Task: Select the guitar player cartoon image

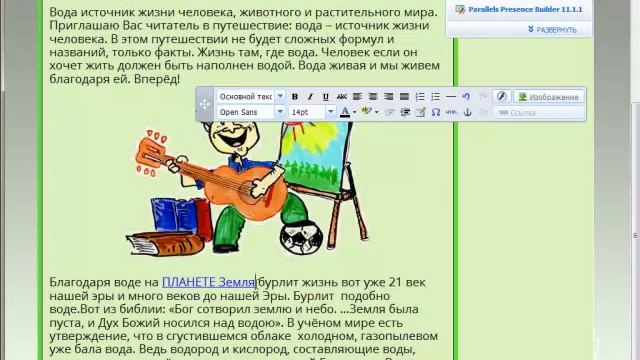Action: (x=247, y=188)
